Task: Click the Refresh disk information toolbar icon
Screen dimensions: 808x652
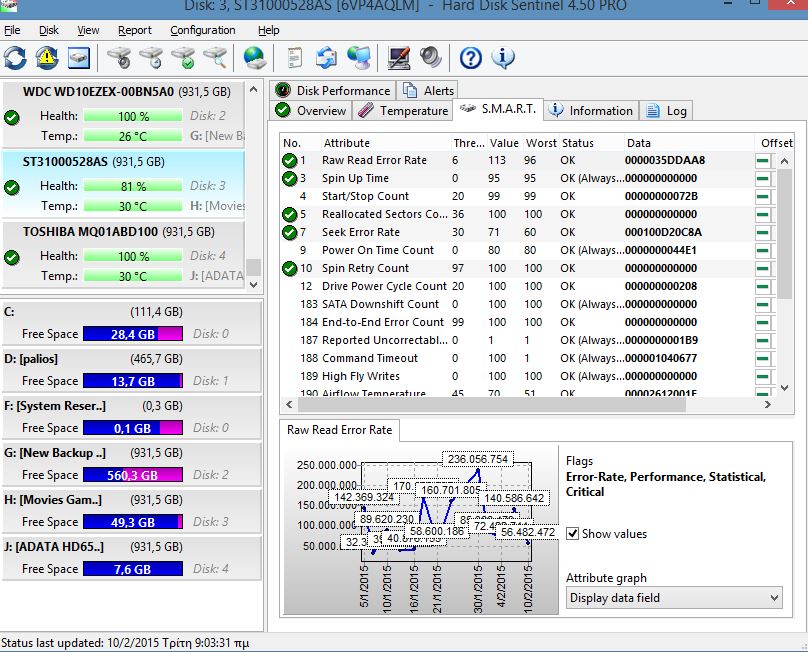Action: tap(15, 57)
